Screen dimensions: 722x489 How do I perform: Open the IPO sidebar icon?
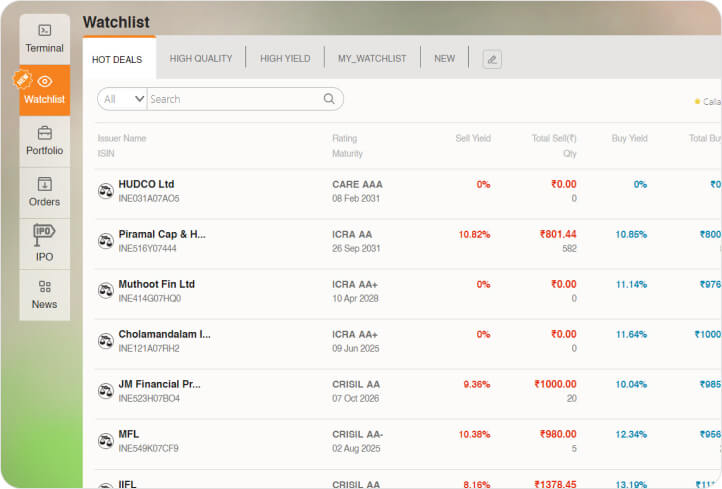(44, 232)
